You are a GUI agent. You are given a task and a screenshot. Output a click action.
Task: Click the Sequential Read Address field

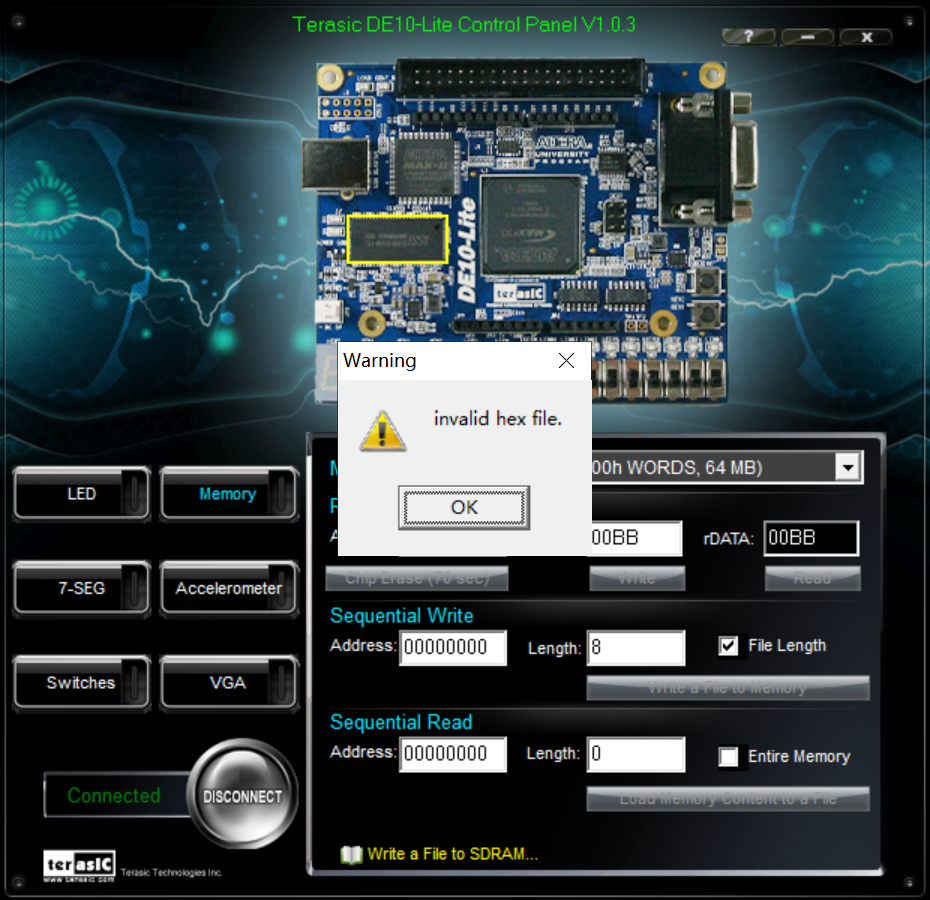coord(453,754)
